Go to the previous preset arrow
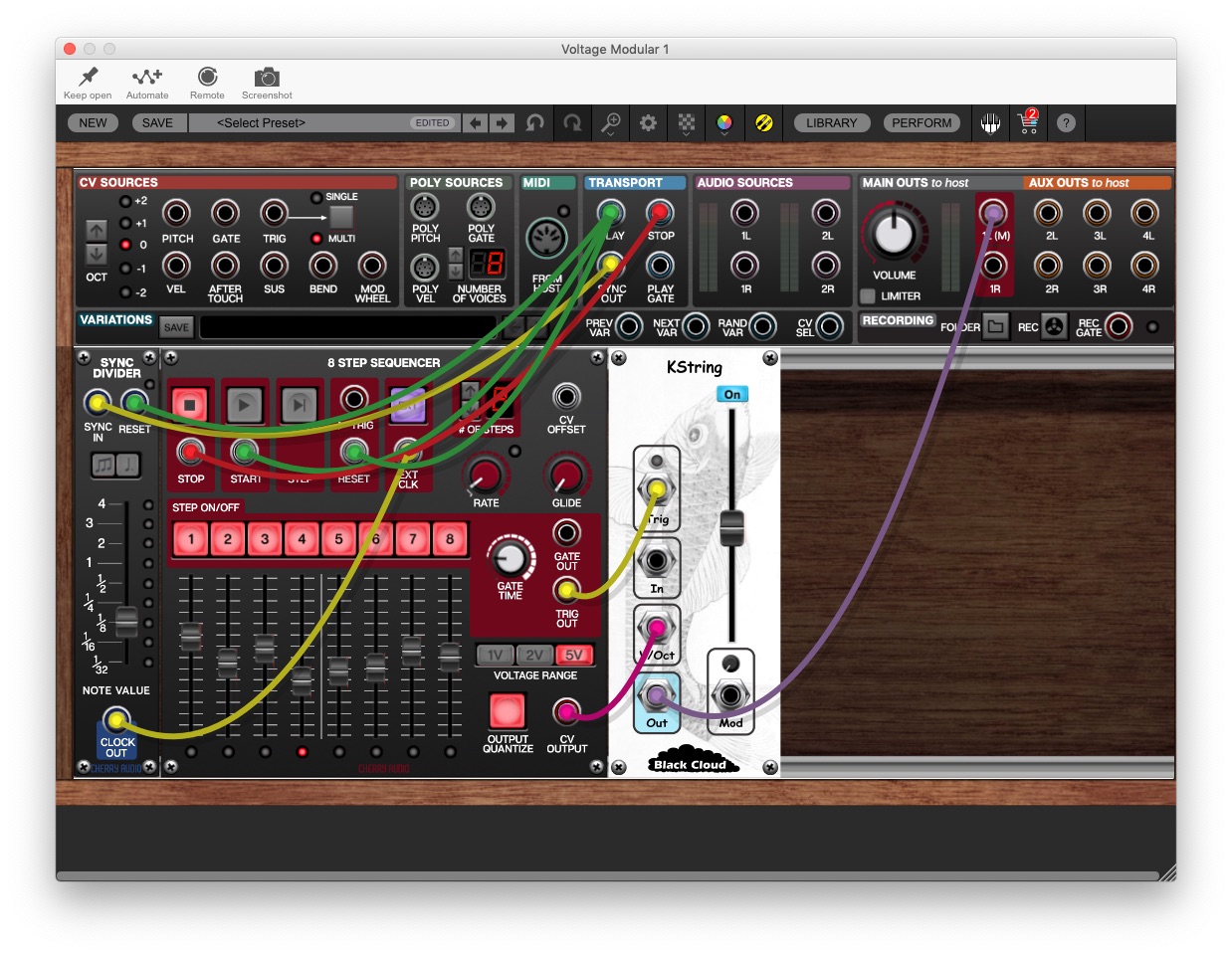 476,122
